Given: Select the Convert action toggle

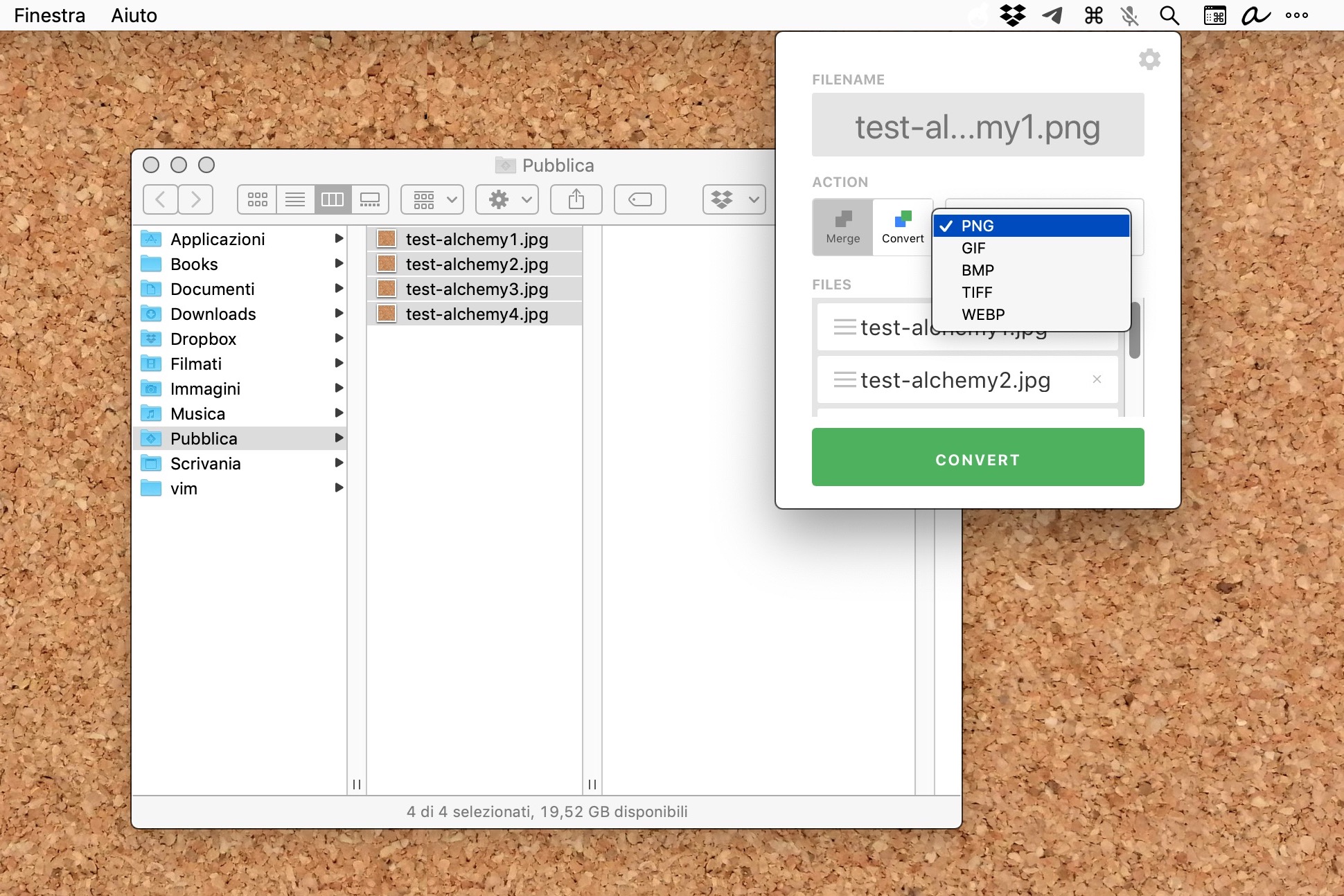Looking at the screenshot, I should tap(902, 227).
